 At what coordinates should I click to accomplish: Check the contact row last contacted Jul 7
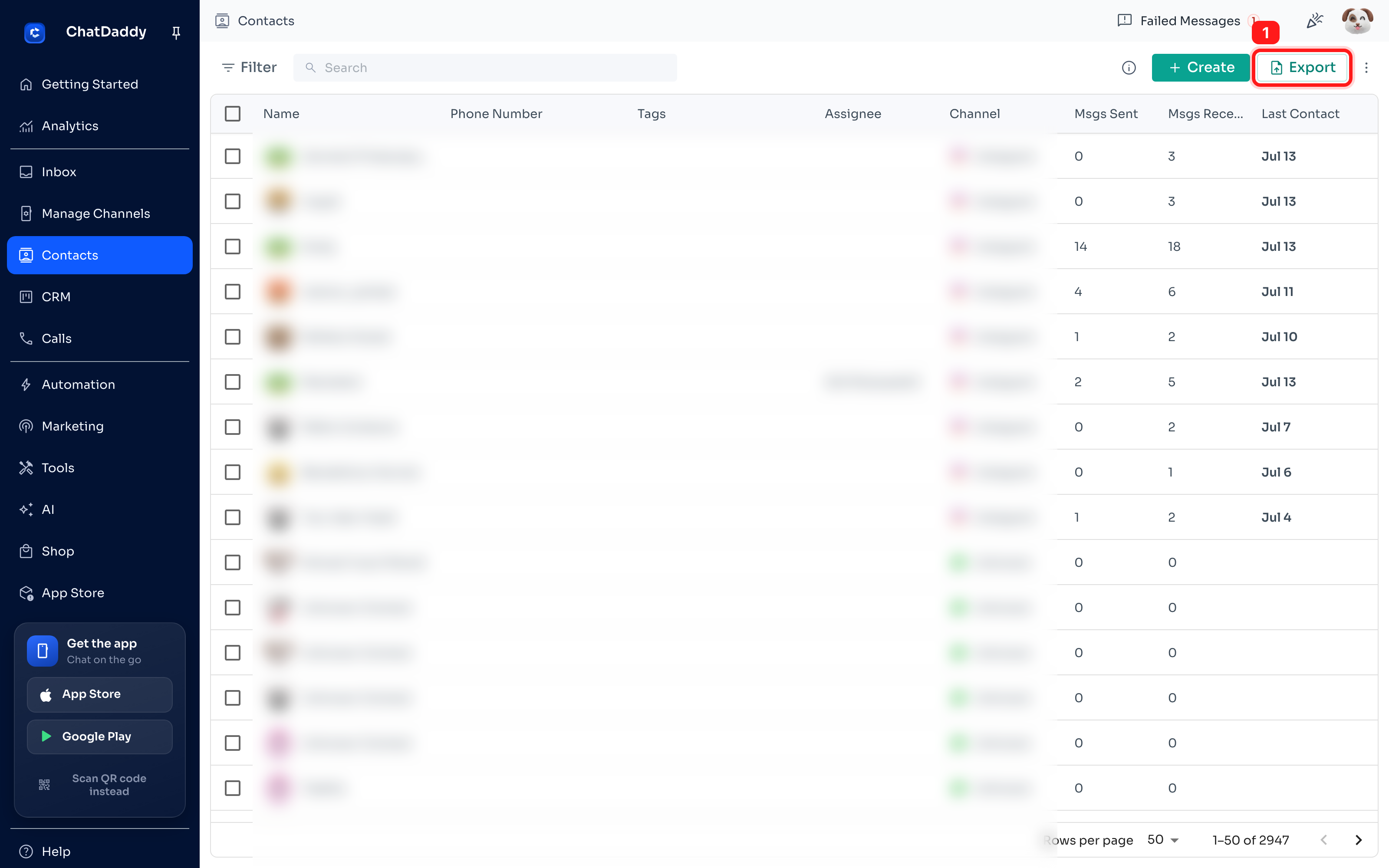tap(233, 427)
